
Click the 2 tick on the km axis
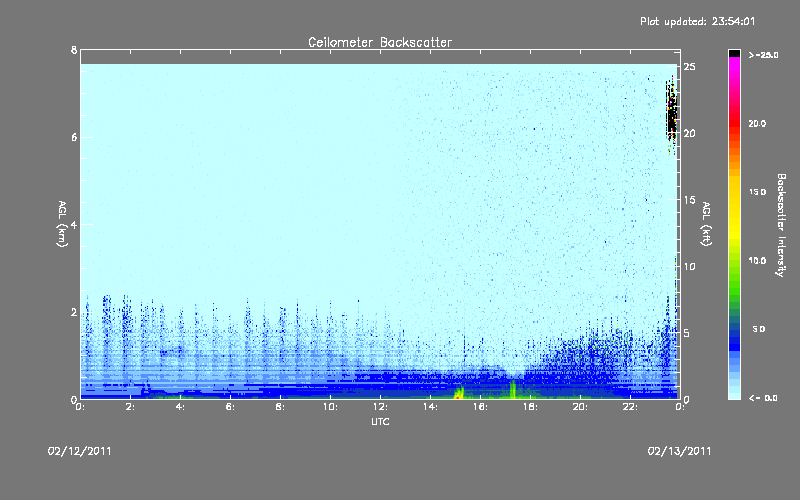tap(74, 312)
